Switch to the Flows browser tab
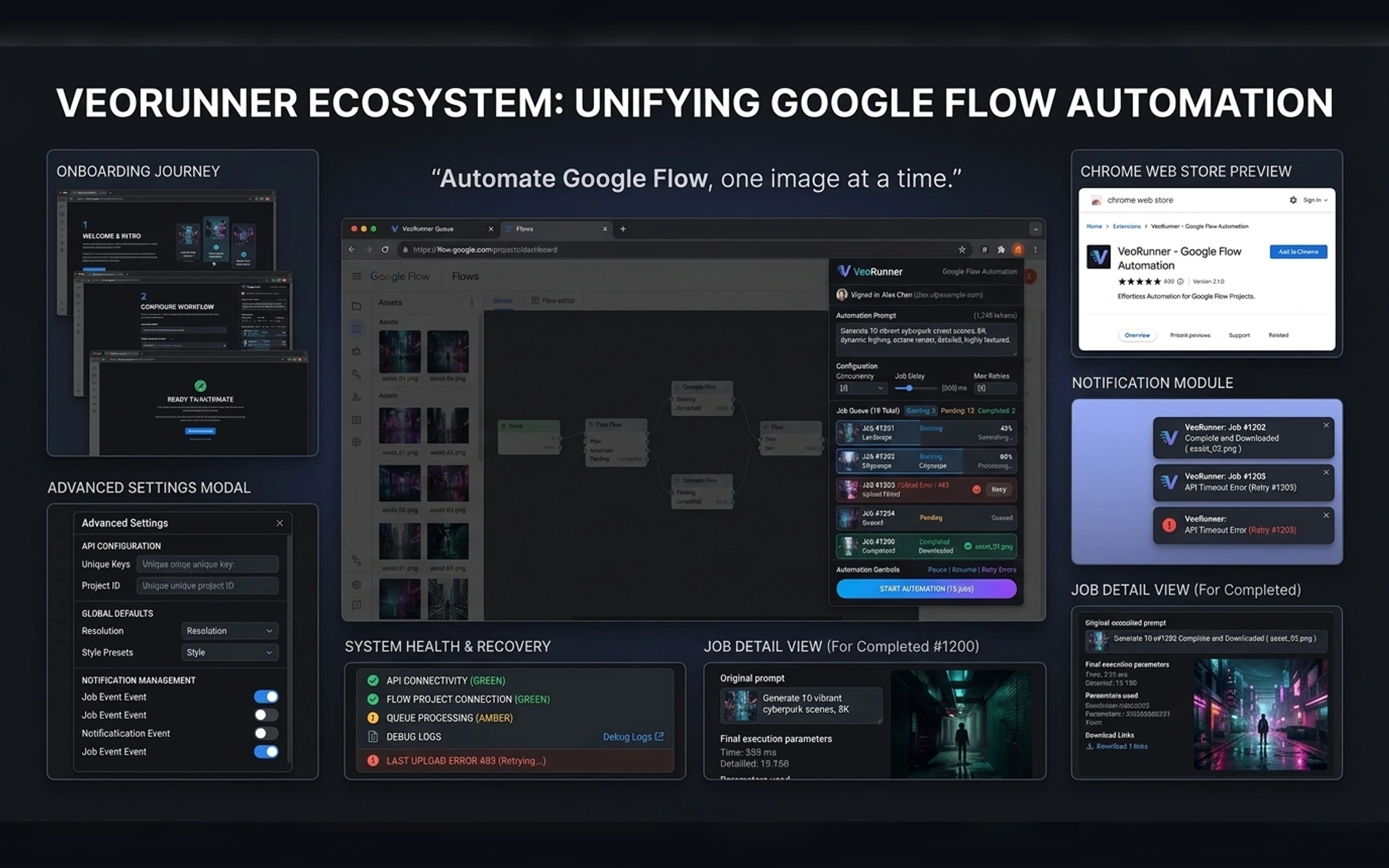This screenshot has width=1389, height=868. 557,229
